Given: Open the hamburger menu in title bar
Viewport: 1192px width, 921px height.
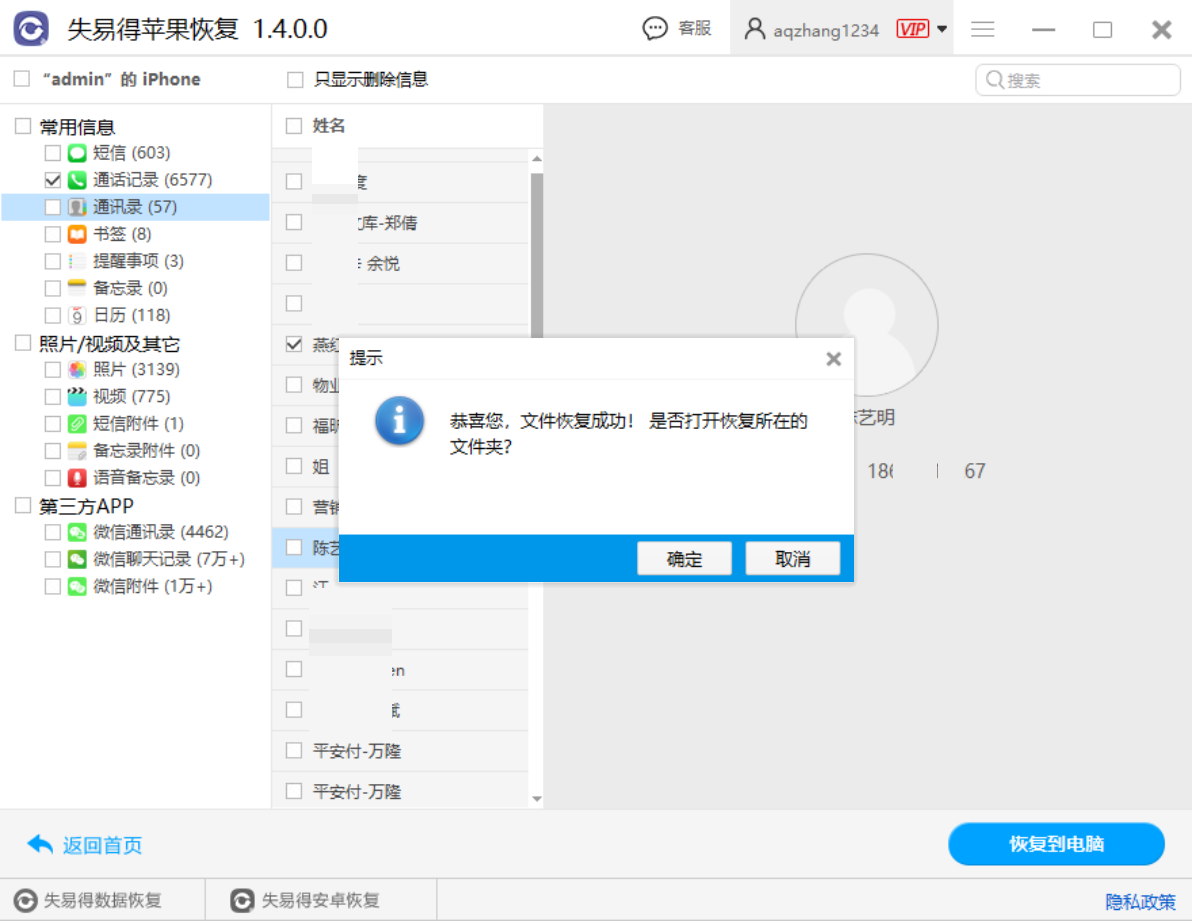Looking at the screenshot, I should pos(983,29).
